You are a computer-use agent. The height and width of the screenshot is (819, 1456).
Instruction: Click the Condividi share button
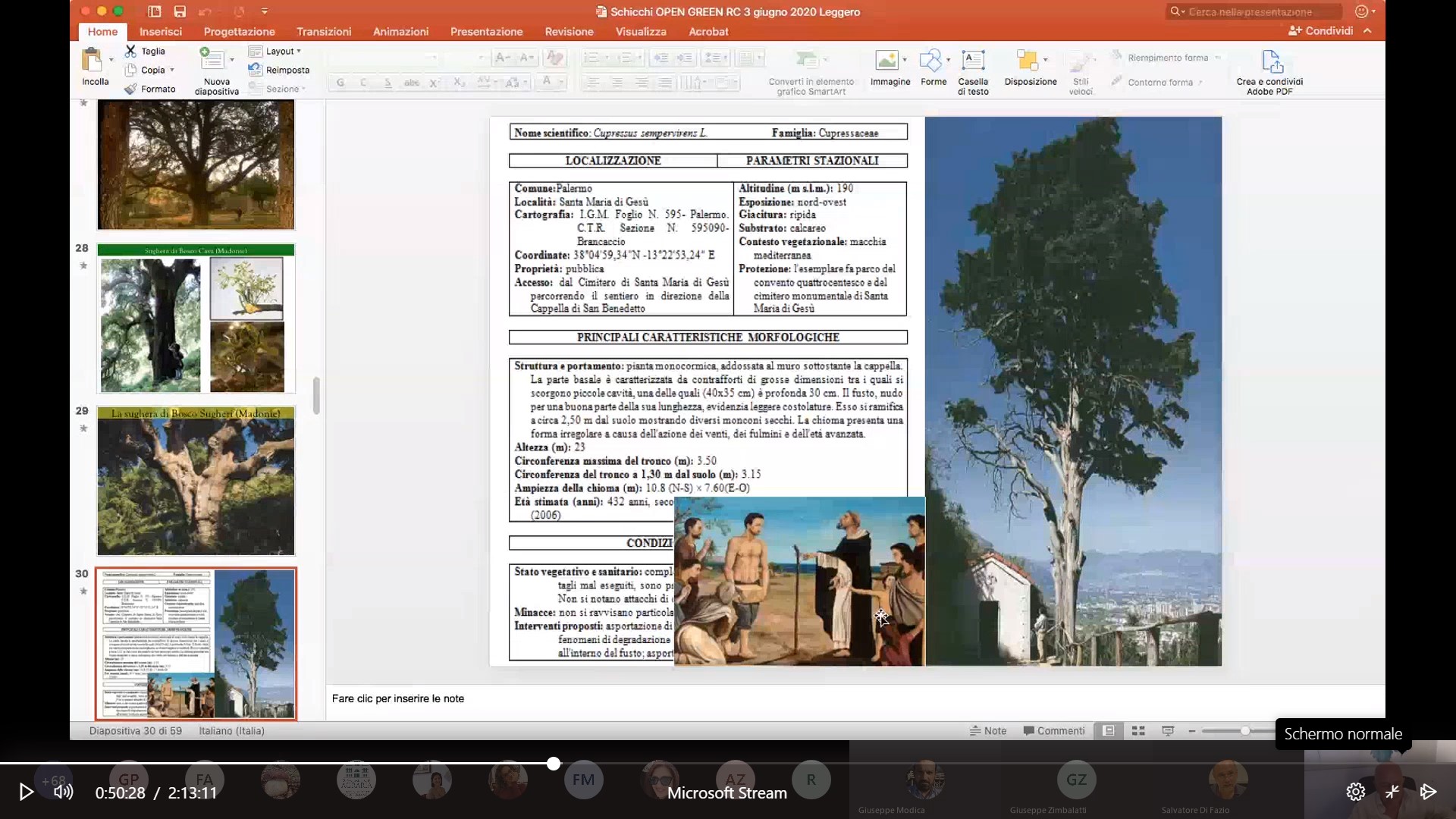(x=1320, y=31)
